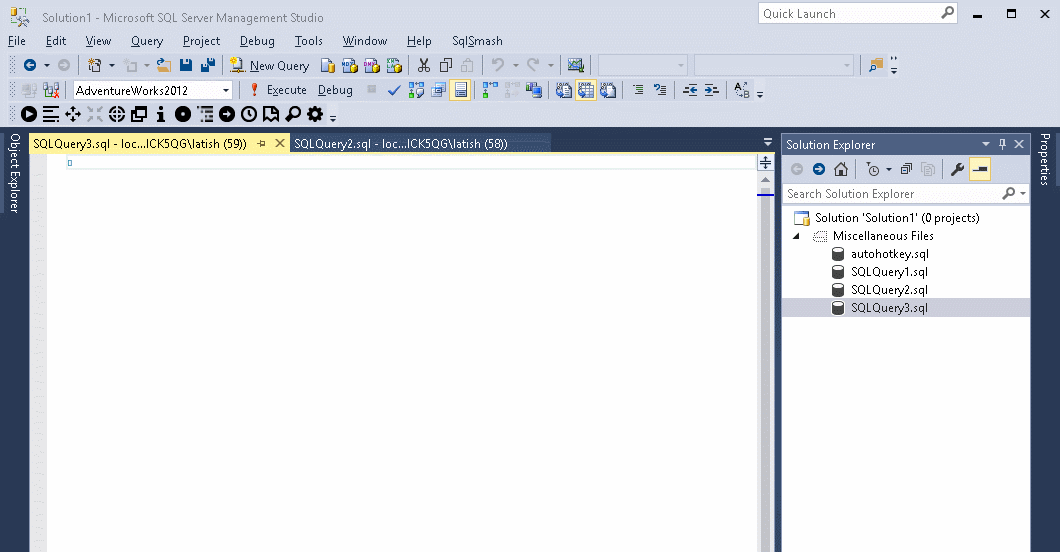Image resolution: width=1060 pixels, height=552 pixels.
Task: Open the Tools menu
Action: [308, 41]
